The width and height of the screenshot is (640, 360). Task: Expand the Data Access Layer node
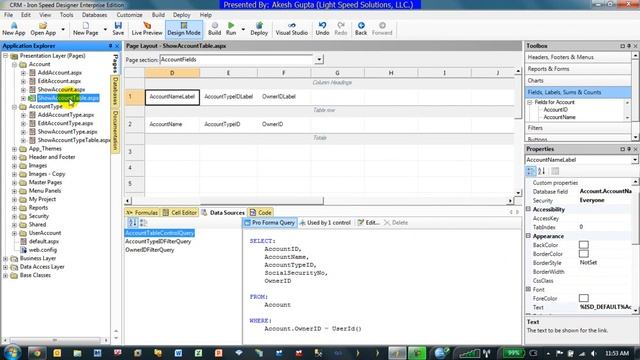click(6, 267)
